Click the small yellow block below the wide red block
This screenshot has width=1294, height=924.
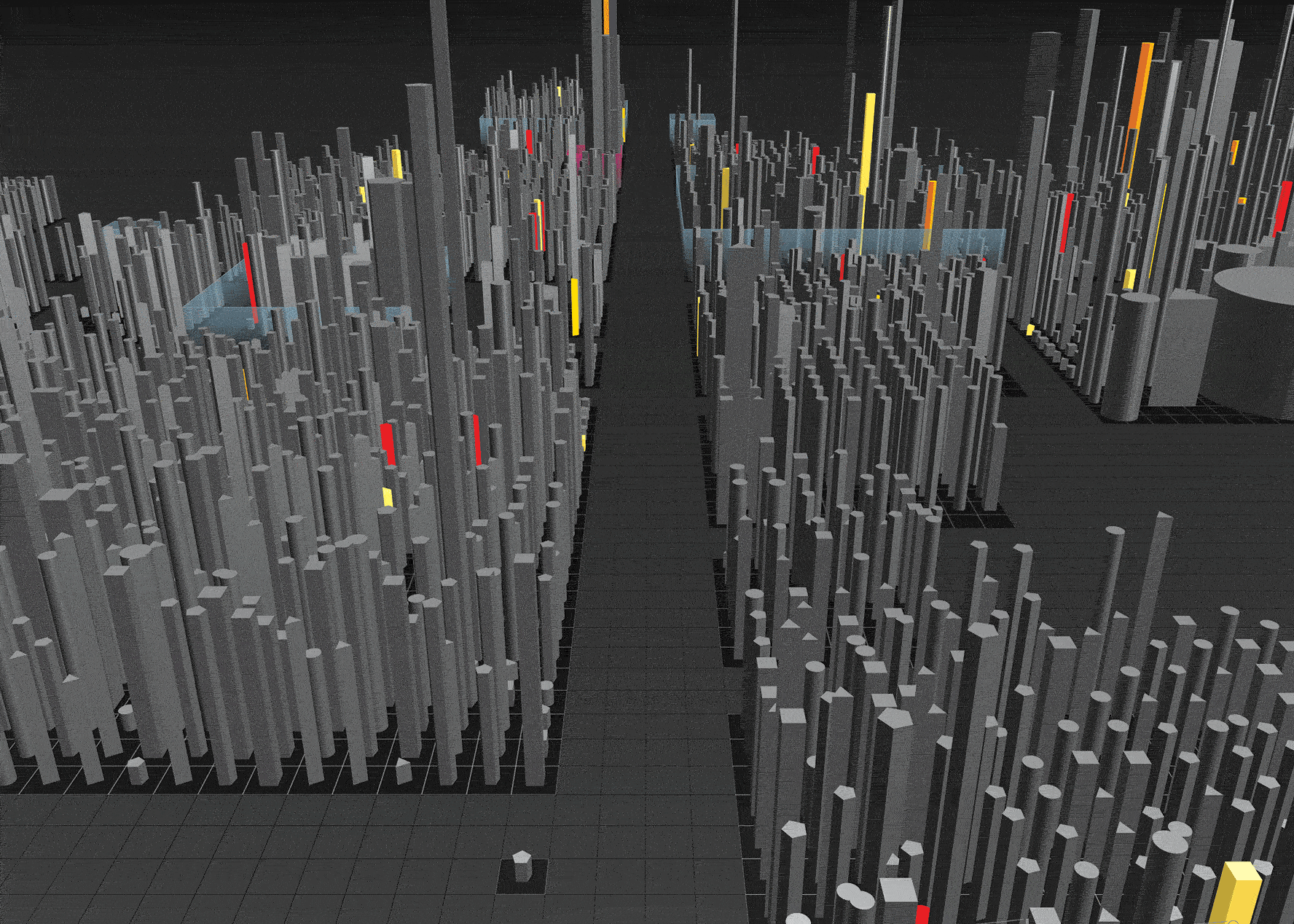coord(388,497)
